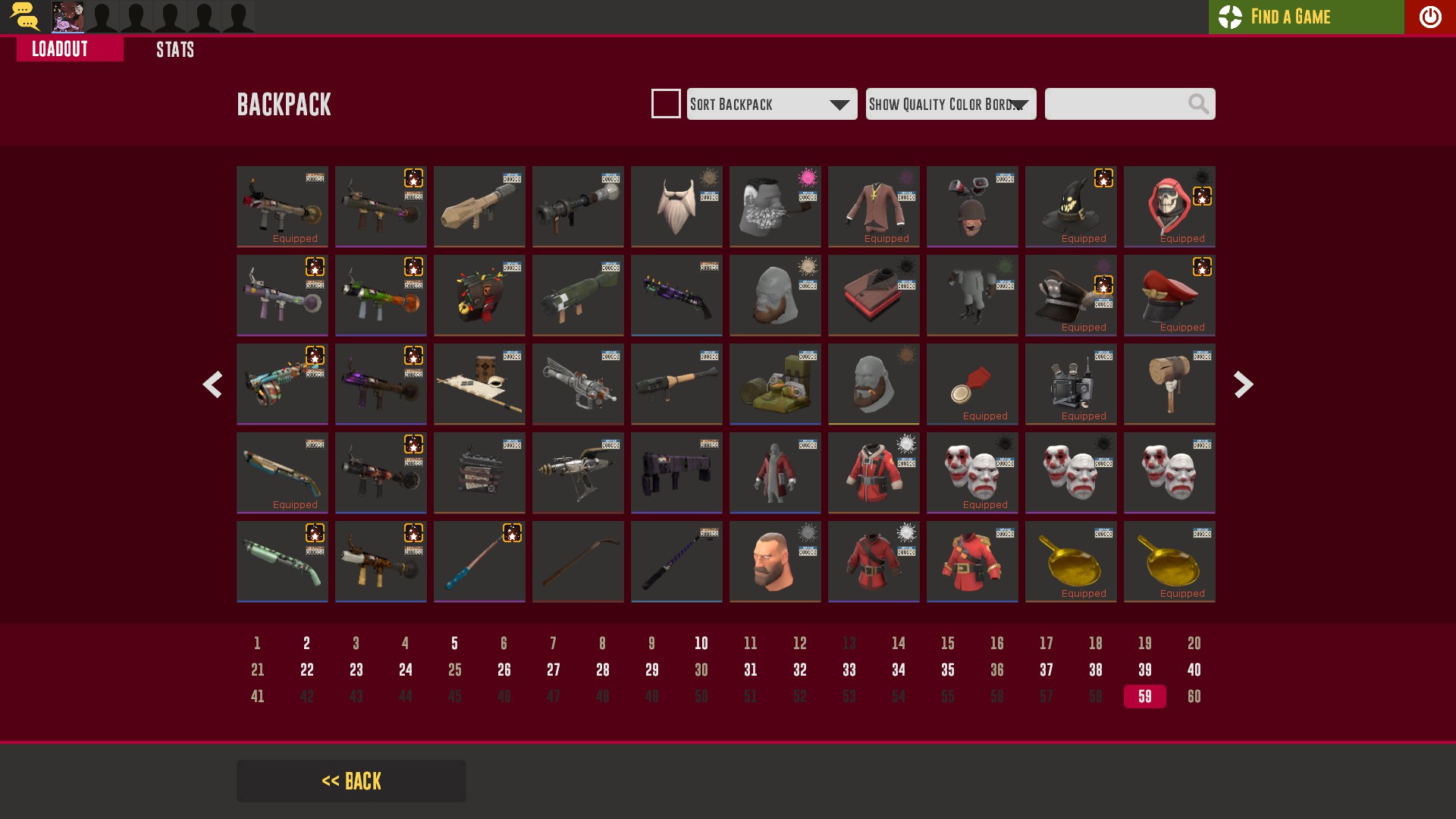1456x819 pixels.
Task: Select the festive lights backpack item
Action: [479, 295]
